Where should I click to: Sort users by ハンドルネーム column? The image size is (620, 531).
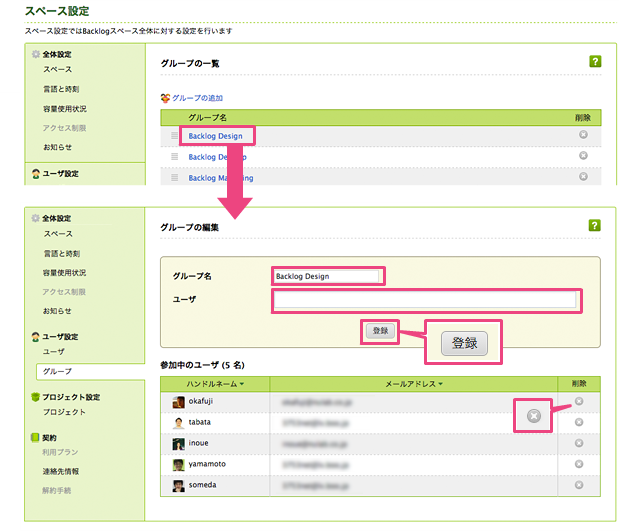(x=215, y=384)
